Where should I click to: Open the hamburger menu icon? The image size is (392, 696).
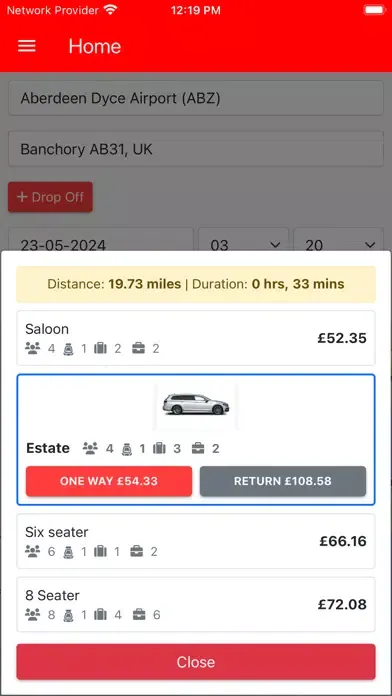point(27,46)
